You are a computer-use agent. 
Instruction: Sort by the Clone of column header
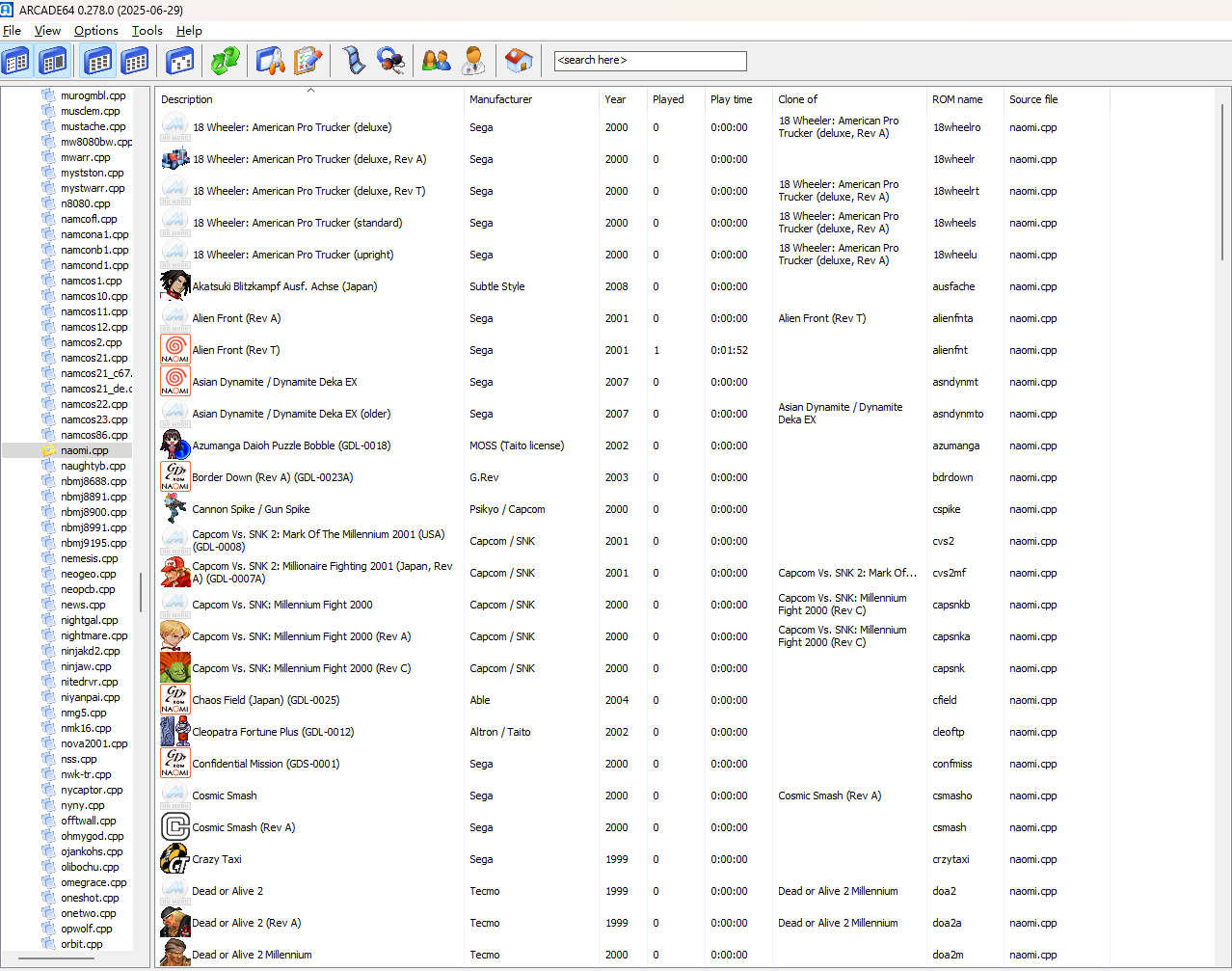[849, 99]
